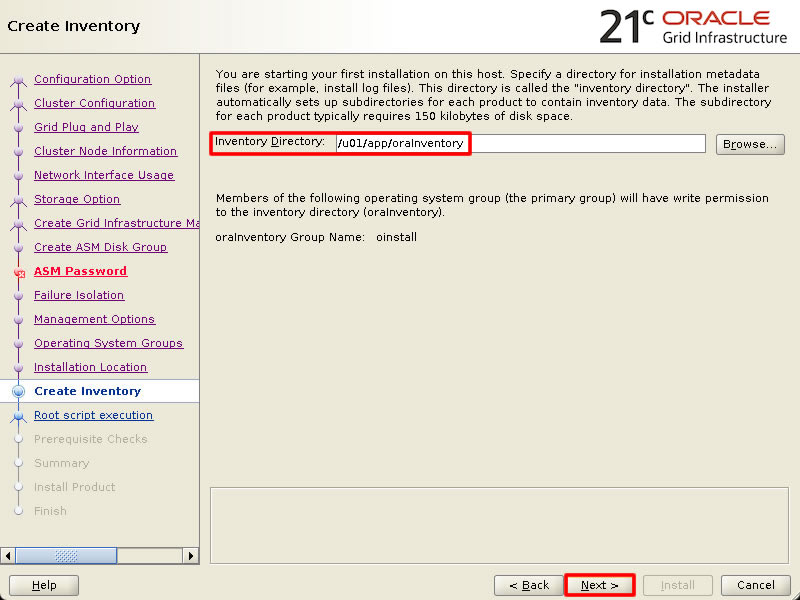Screen dimensions: 800x600
Task: Open Installation Location step
Action: coord(90,367)
